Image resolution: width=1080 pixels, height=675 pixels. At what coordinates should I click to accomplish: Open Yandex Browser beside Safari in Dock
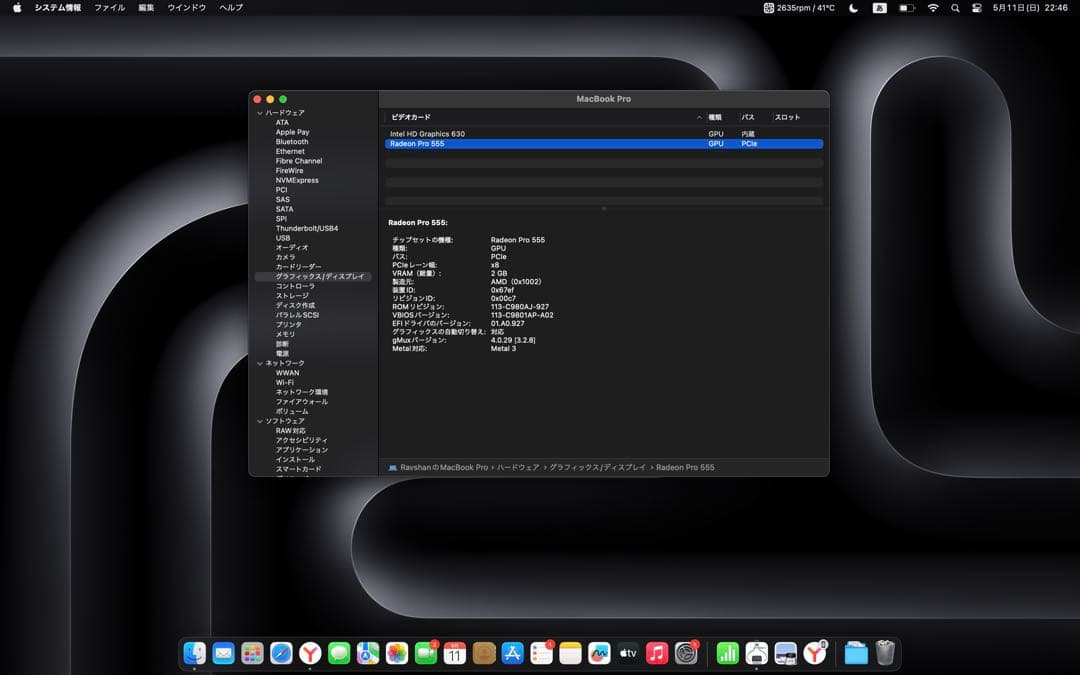pos(310,652)
